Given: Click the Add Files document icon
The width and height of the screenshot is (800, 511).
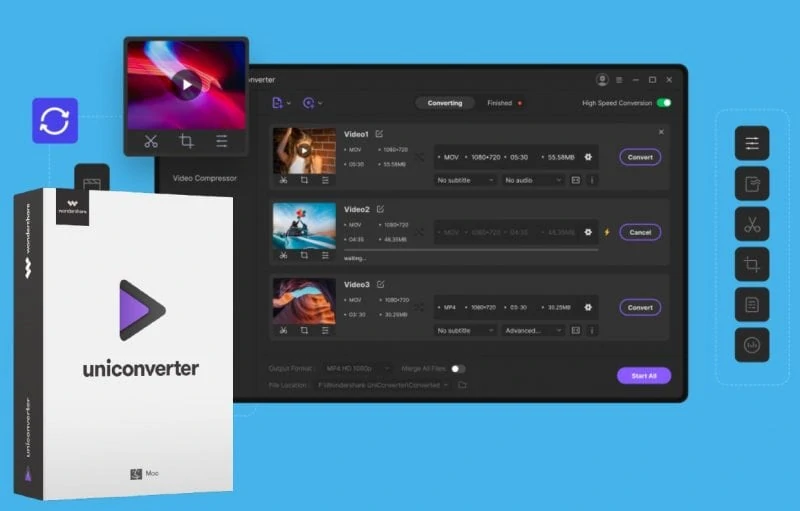Looking at the screenshot, I should point(277,103).
